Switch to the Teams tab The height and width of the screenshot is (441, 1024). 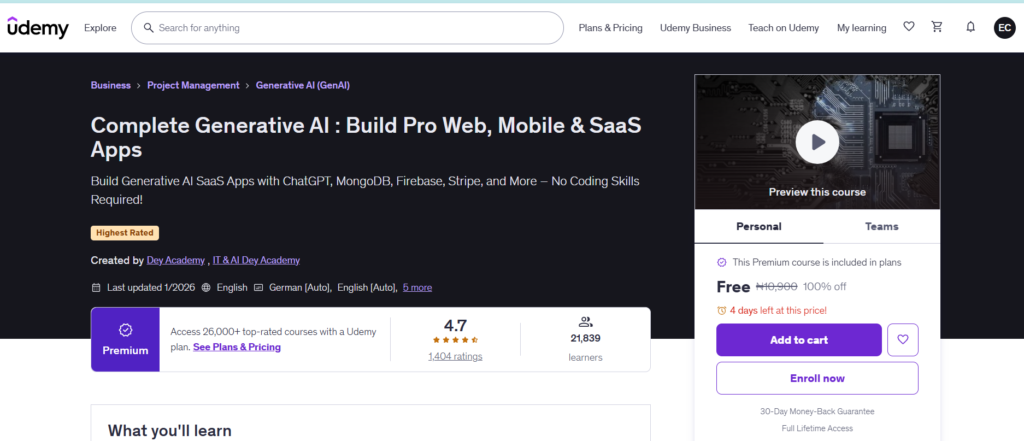pyautogui.click(x=882, y=227)
